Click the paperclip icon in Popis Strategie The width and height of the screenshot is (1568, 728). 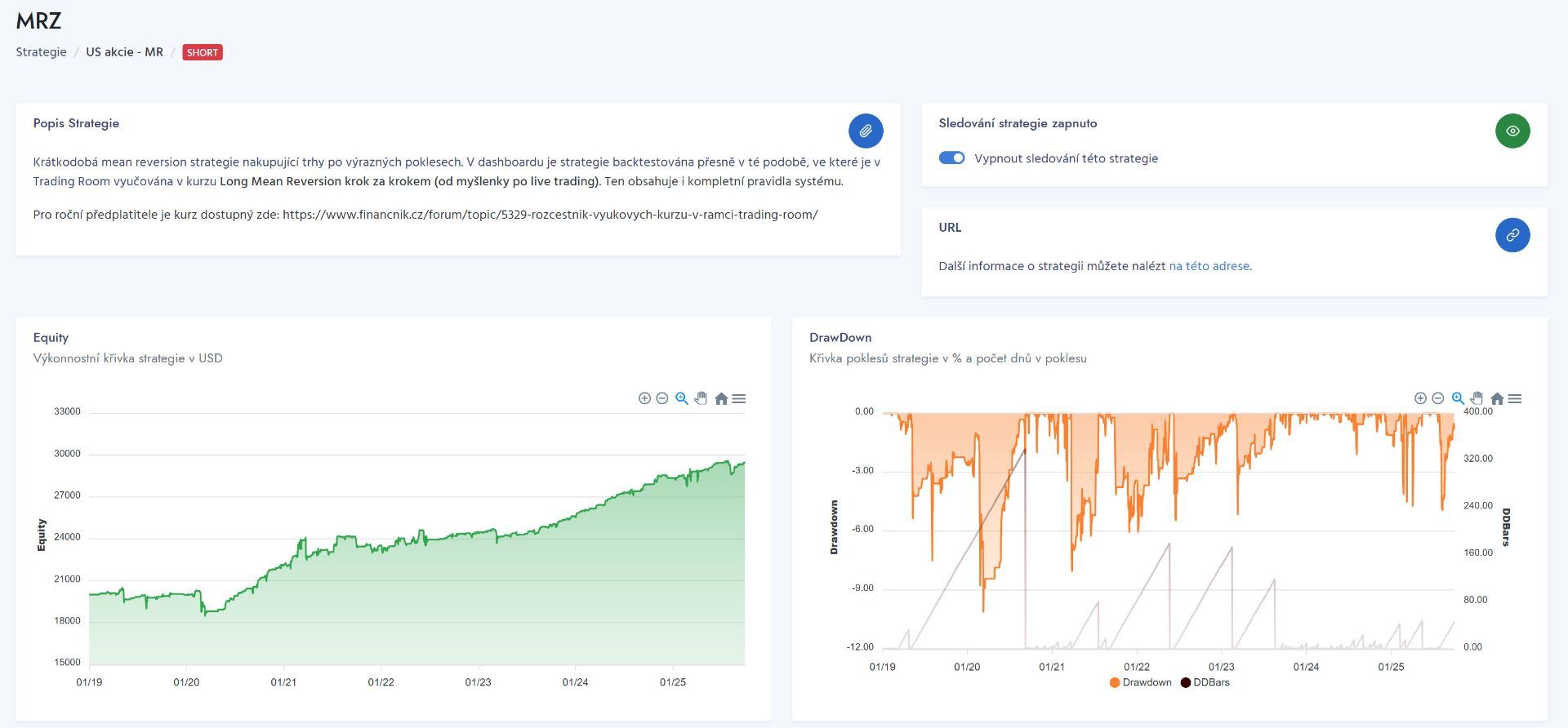click(x=866, y=131)
